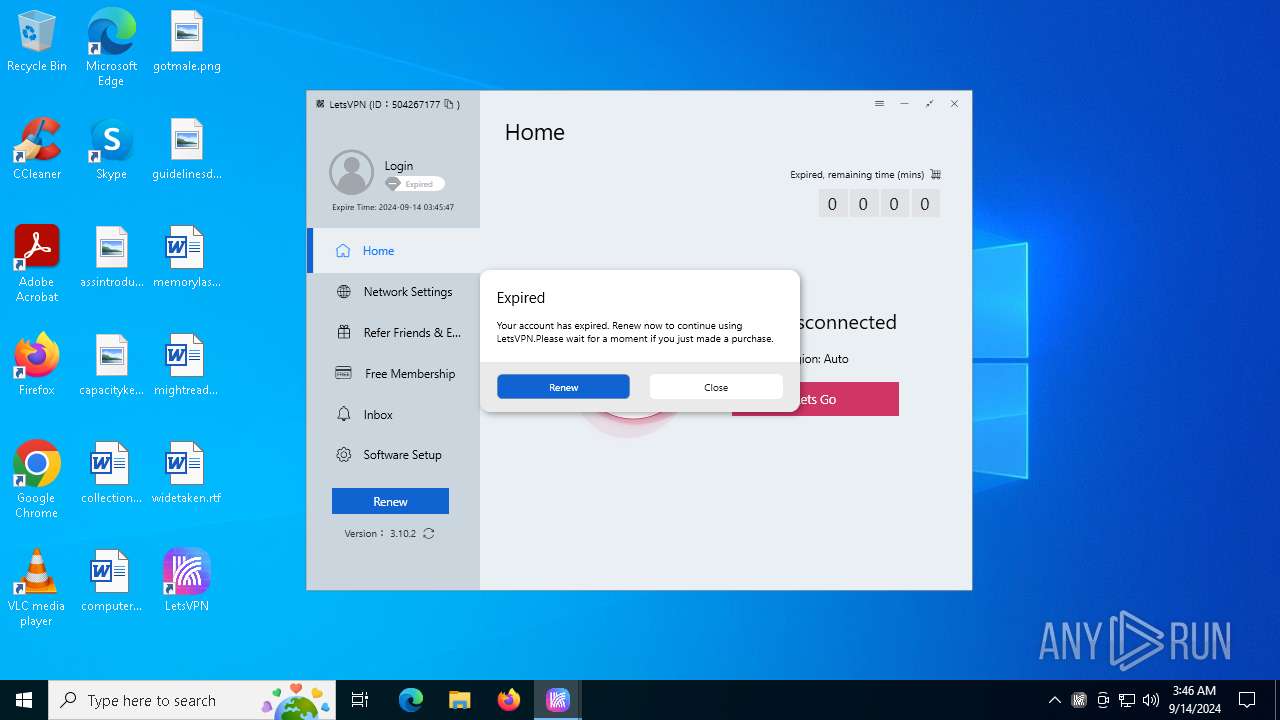Click the volume icon in system tray
Viewport: 1280px width, 720px height.
[x=1151, y=700]
